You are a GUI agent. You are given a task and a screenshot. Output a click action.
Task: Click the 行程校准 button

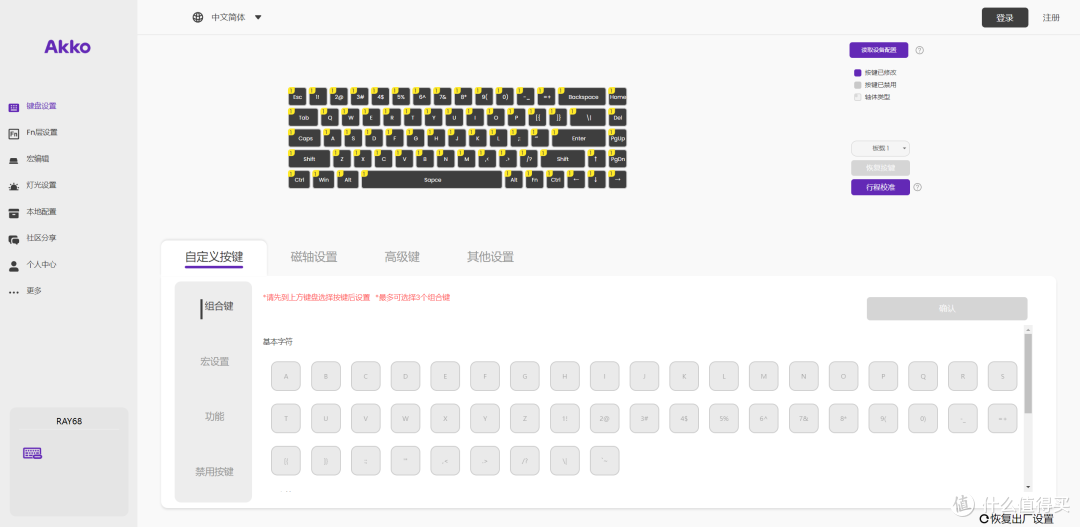click(880, 187)
